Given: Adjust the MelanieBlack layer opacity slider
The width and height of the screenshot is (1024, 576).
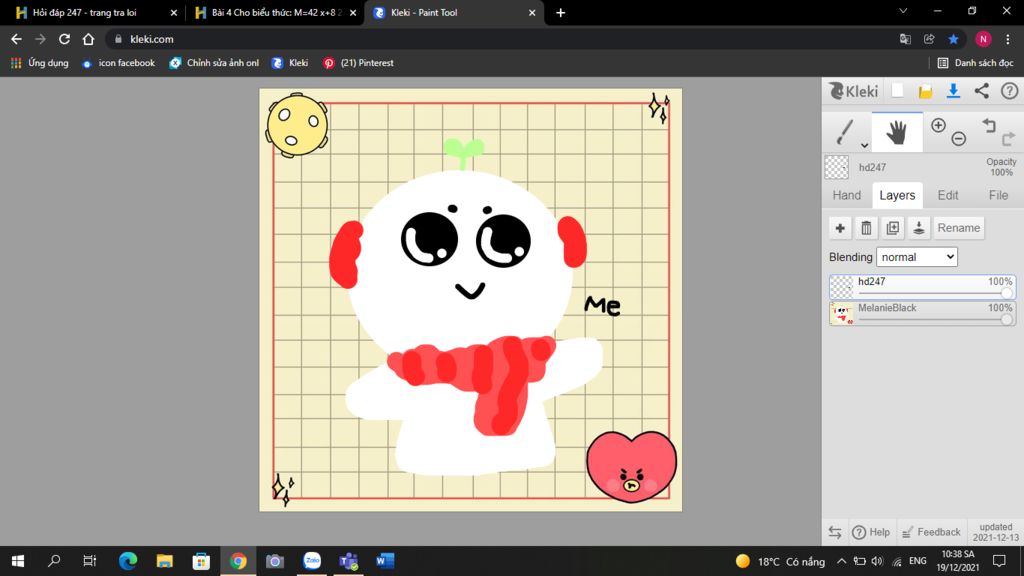Looking at the screenshot, I should (1006, 319).
